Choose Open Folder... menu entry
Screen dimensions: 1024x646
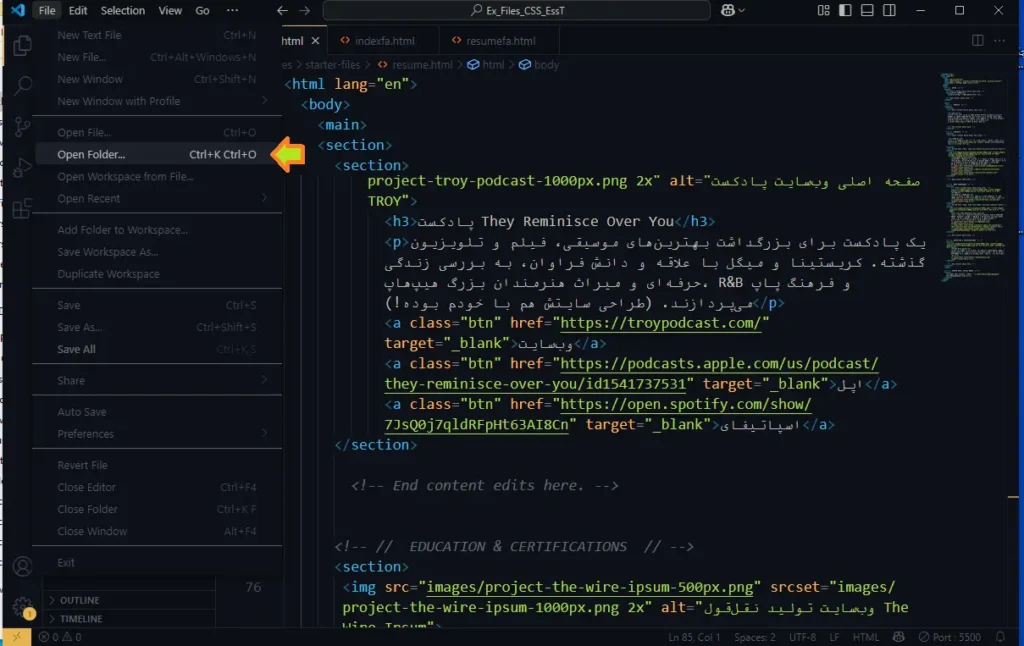pyautogui.click(x=157, y=155)
